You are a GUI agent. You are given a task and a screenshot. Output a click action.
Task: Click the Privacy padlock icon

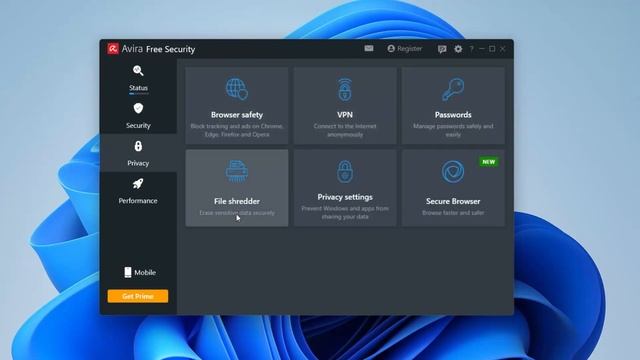138,146
